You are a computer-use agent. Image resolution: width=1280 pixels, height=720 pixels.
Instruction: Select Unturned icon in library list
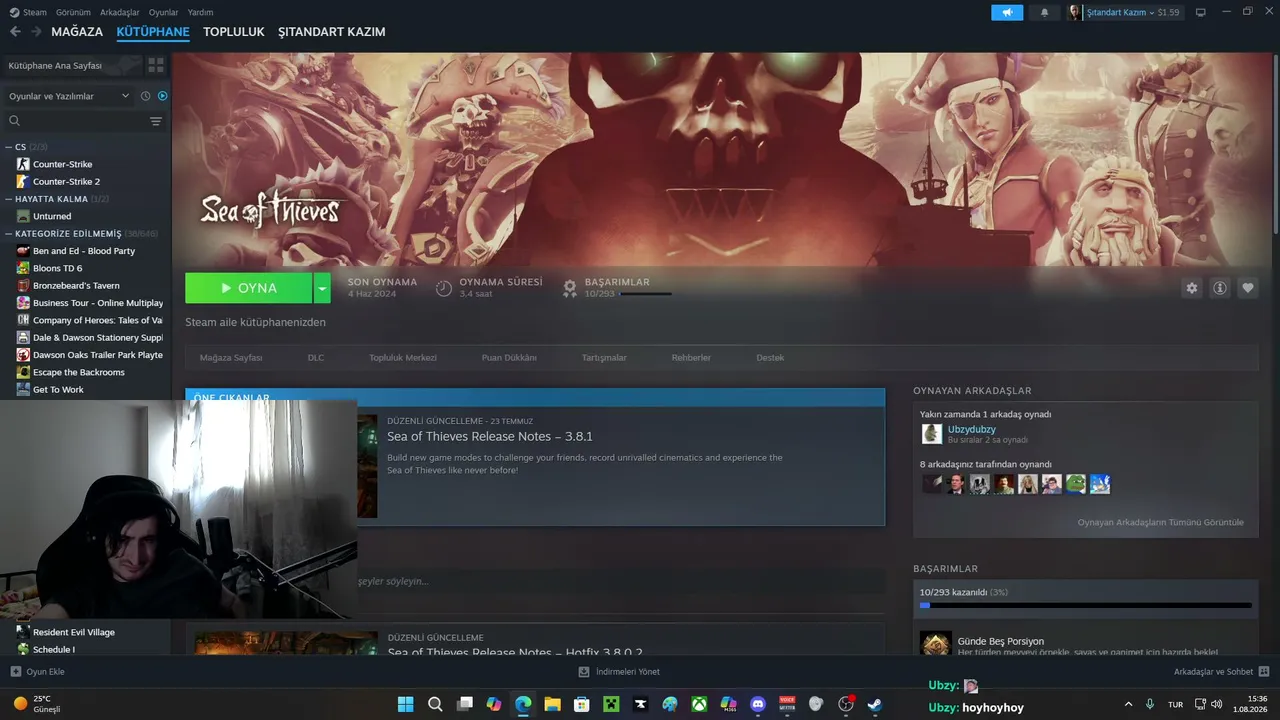click(x=23, y=216)
